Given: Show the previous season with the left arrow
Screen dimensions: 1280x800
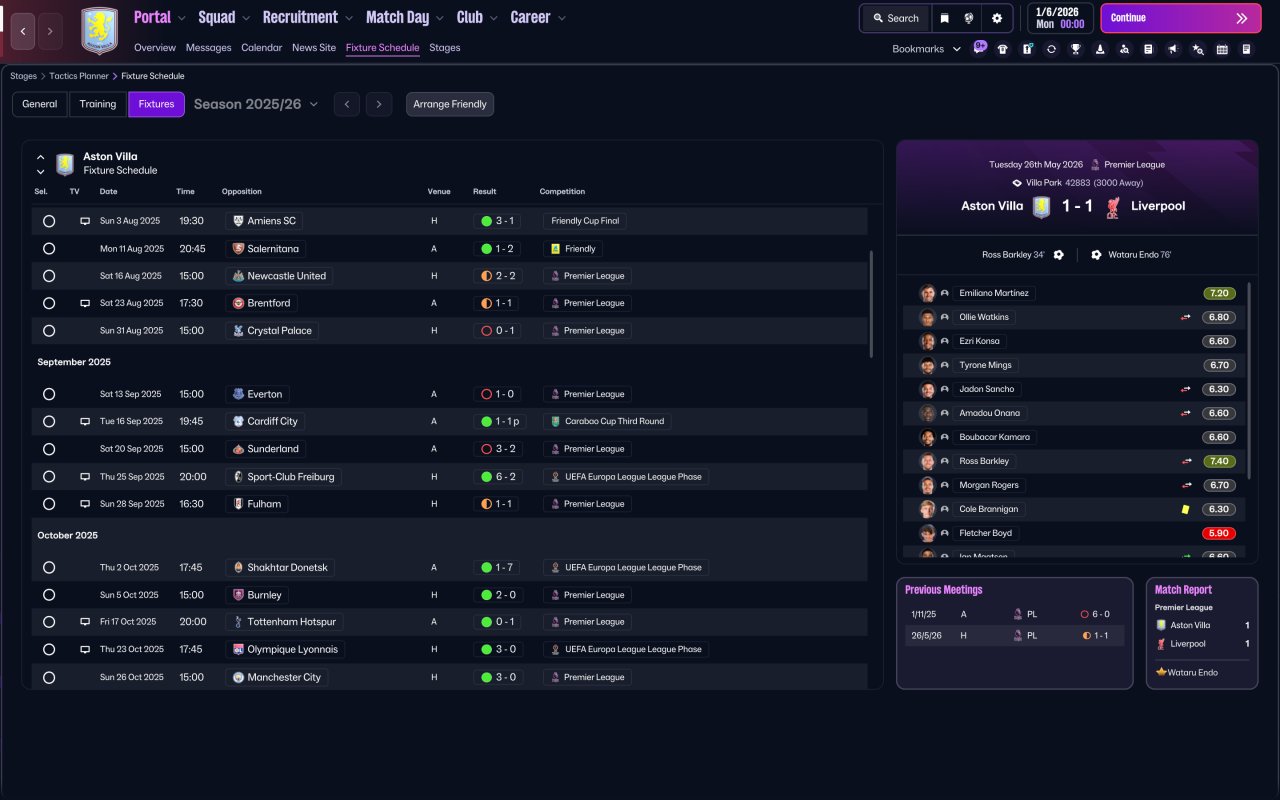Looking at the screenshot, I should 346,104.
